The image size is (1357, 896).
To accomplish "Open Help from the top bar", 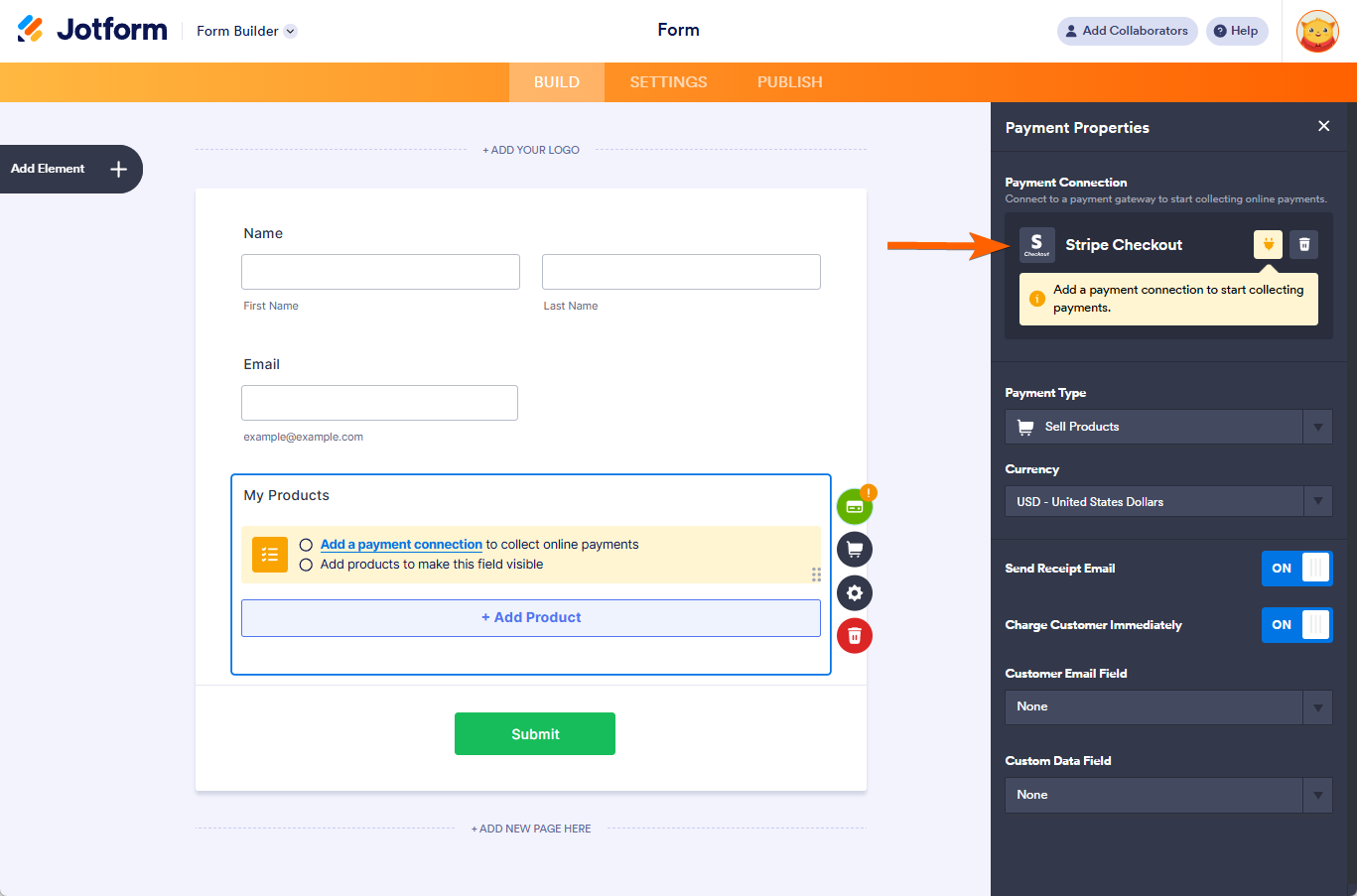I will click(1236, 31).
